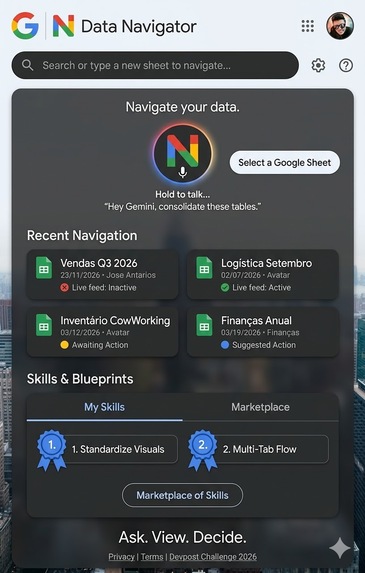Click the blue Suggested Action status dot
Screen dimensions: 365x573
tap(225, 345)
